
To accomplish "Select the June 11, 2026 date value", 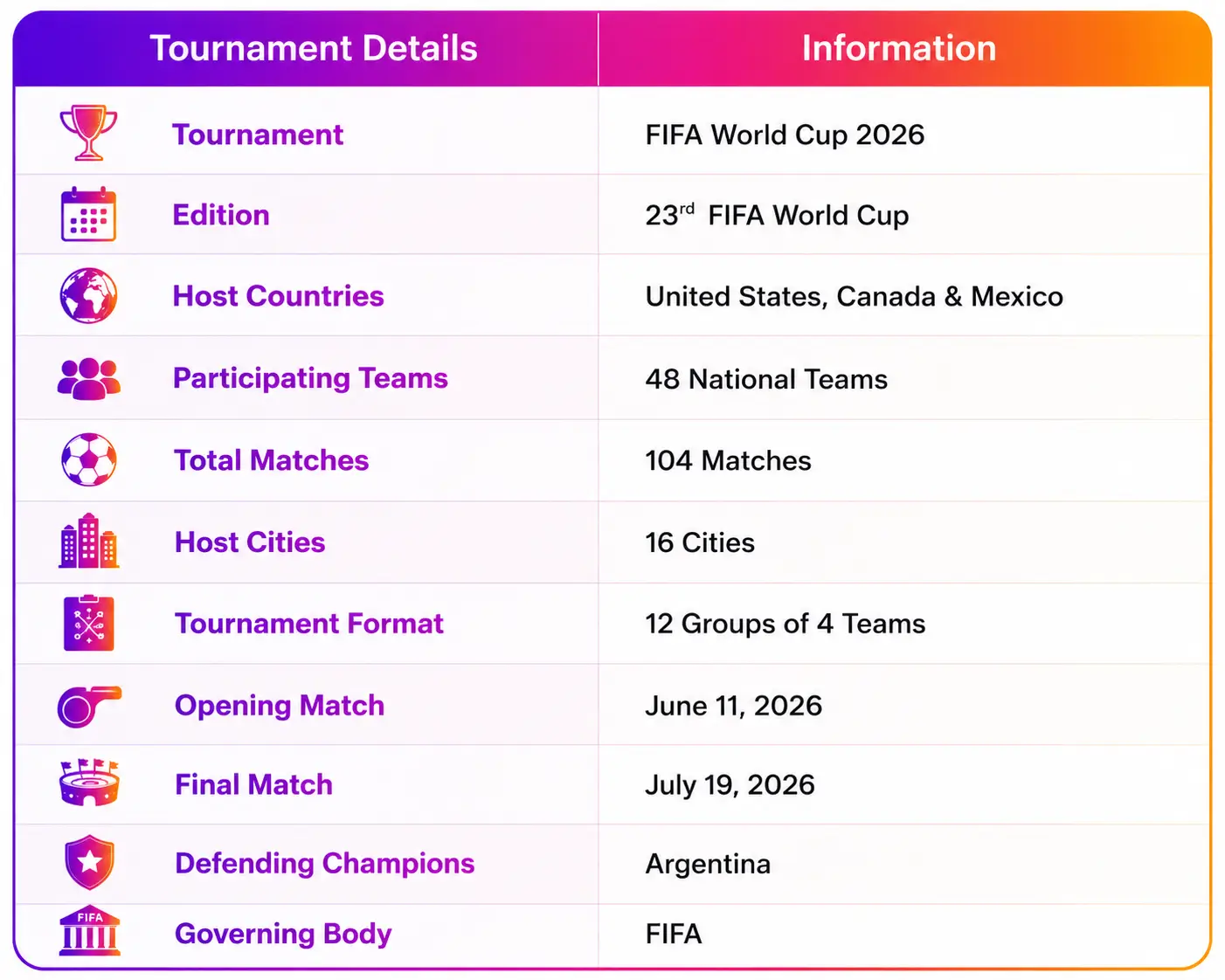I will pos(733,706).
